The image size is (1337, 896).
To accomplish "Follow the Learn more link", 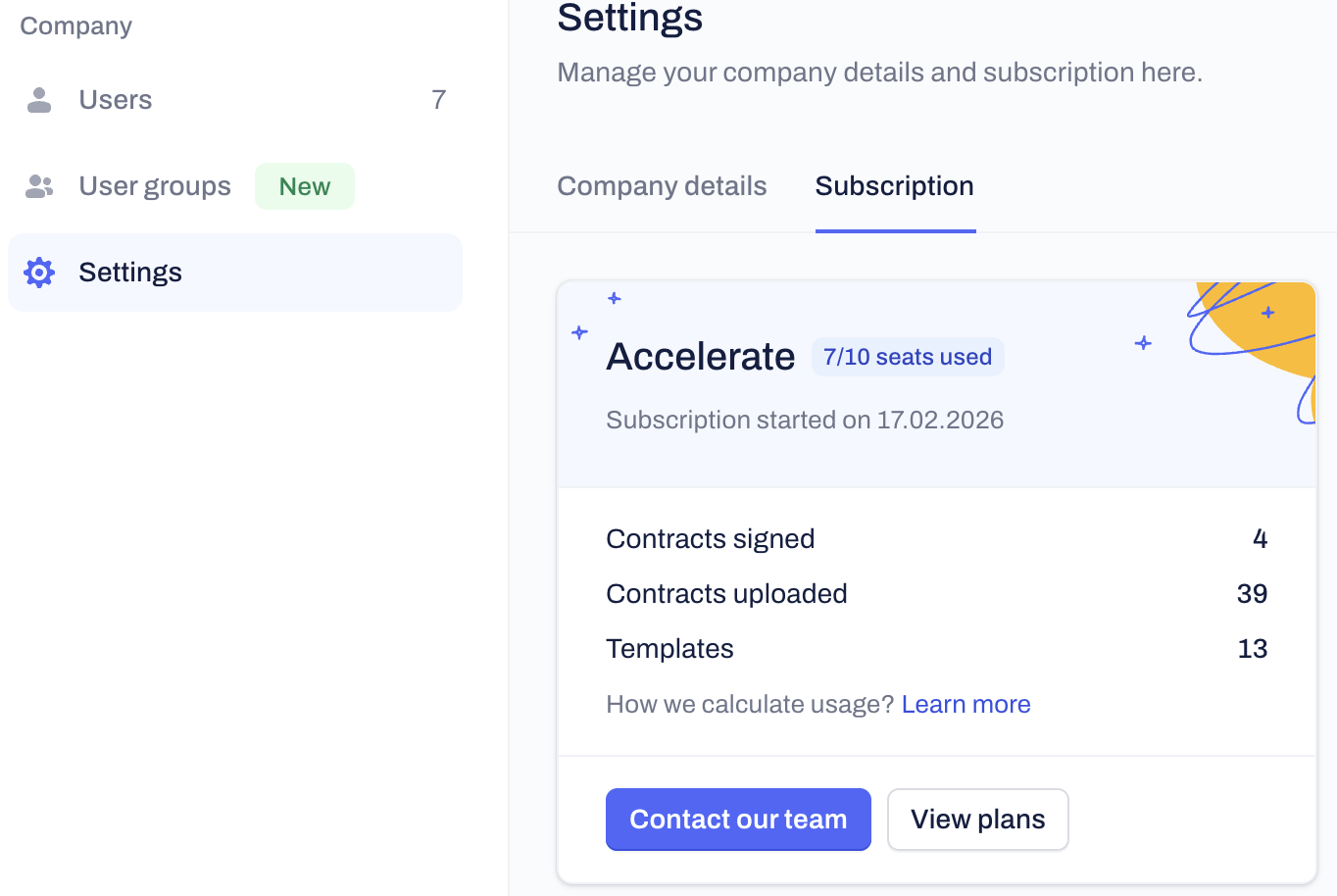I will click(966, 705).
